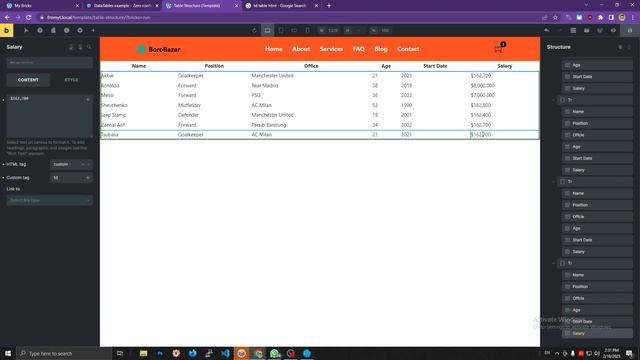
Task: Click the undo arrow in the top toolbar
Action: click(547, 31)
